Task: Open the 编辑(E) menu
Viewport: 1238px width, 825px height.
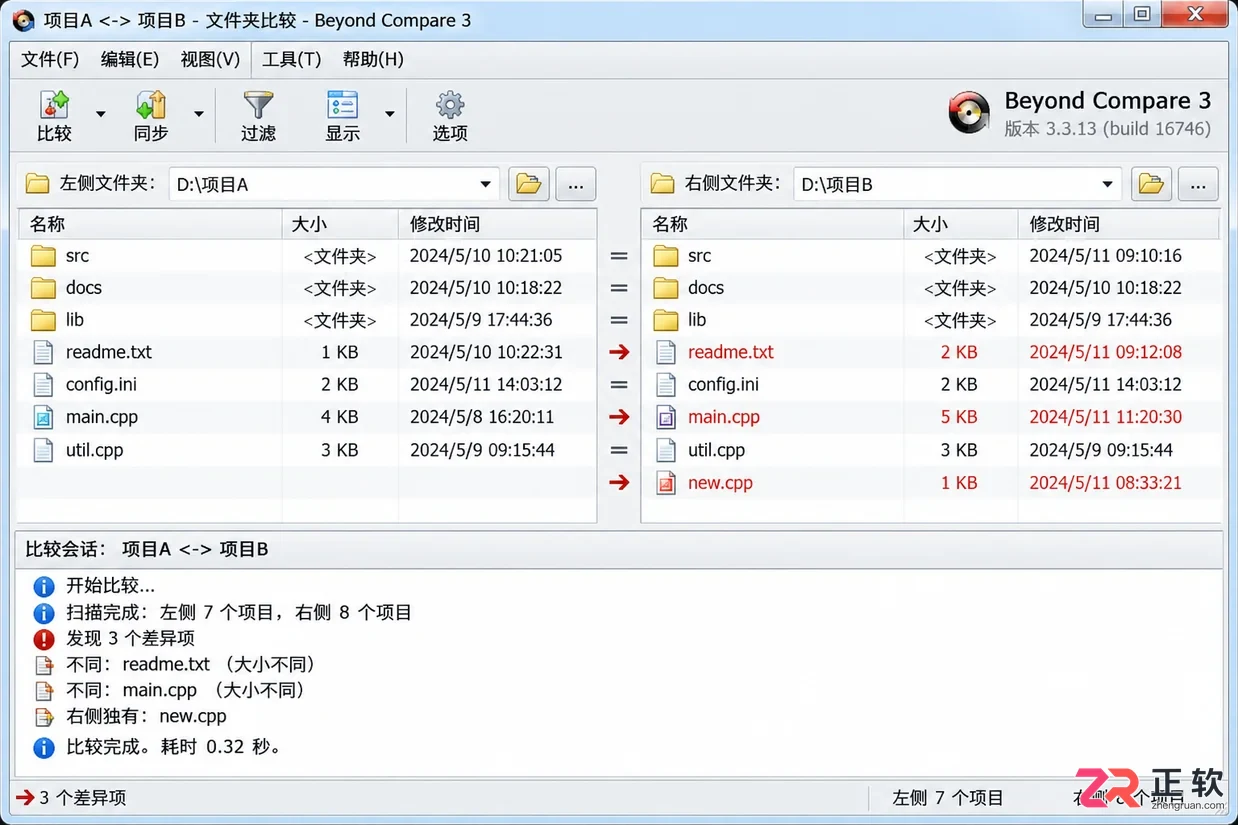Action: click(130, 59)
